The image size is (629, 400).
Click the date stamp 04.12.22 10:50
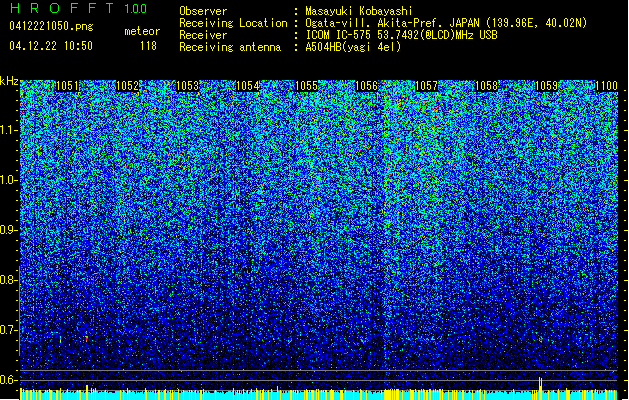pyautogui.click(x=51, y=46)
